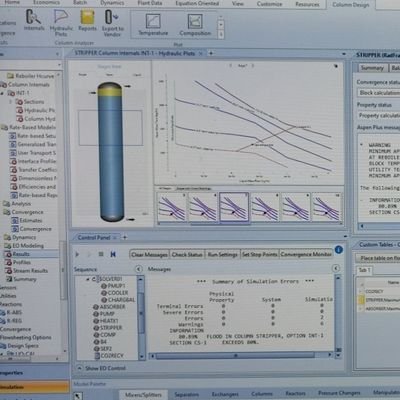The height and width of the screenshot is (400, 400).
Task: Select PUMP block in the sequence list
Action: click(x=104, y=314)
